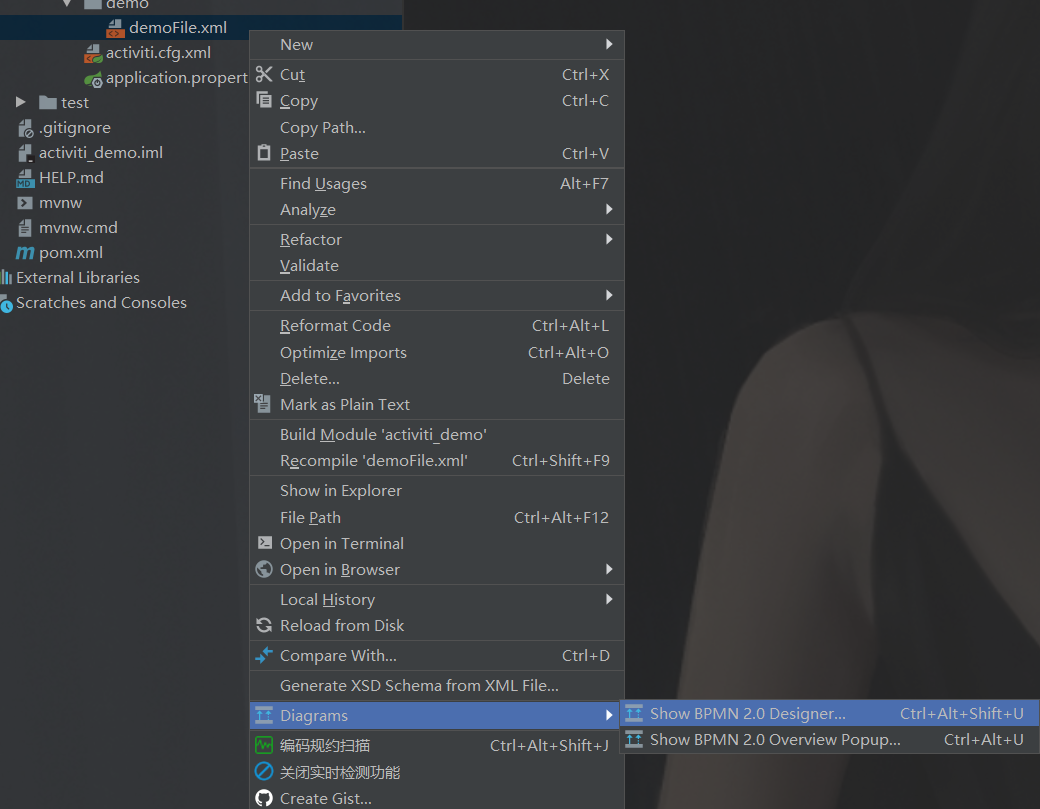Image resolution: width=1040 pixels, height=809 pixels.
Task: Click the Open in Browser globe icon
Action: click(264, 569)
